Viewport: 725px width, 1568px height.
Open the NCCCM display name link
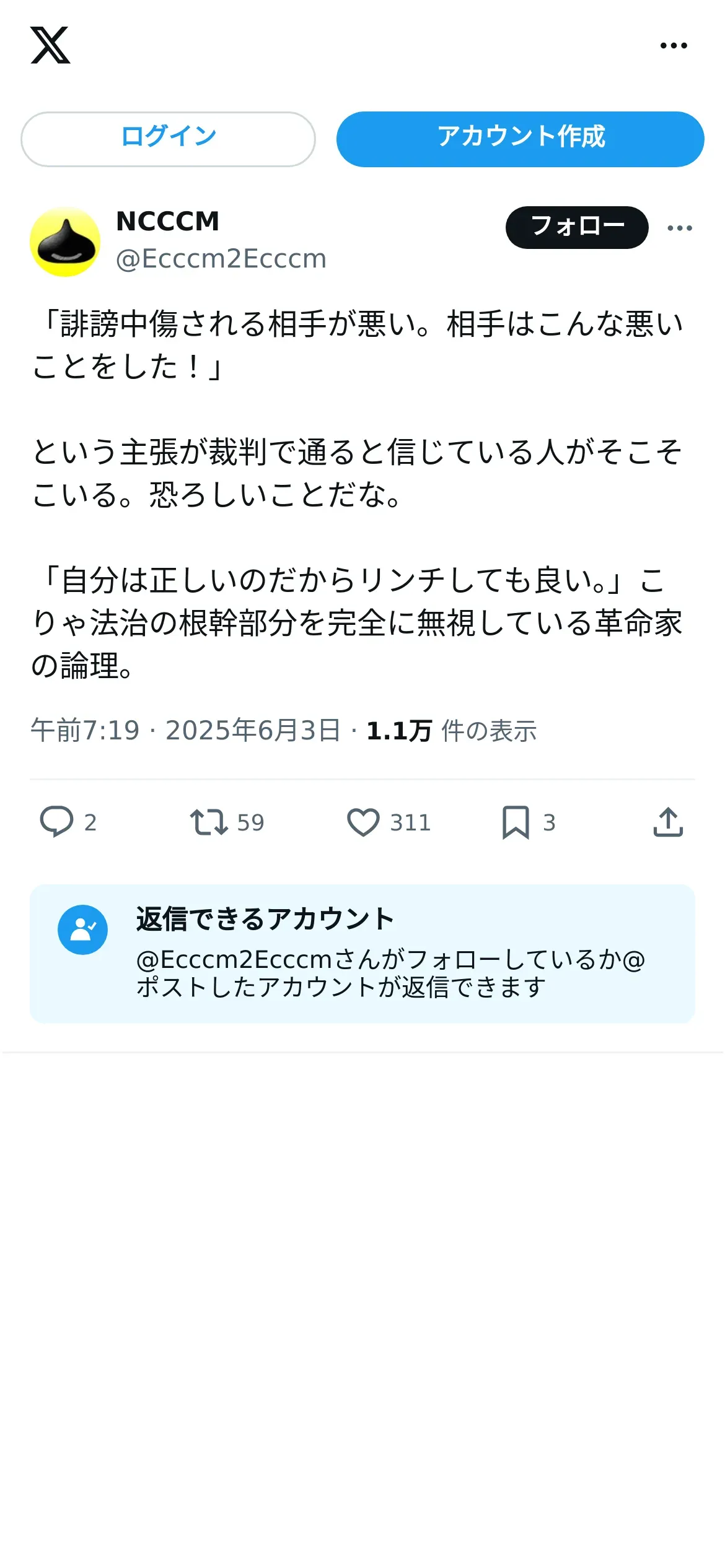point(167,222)
